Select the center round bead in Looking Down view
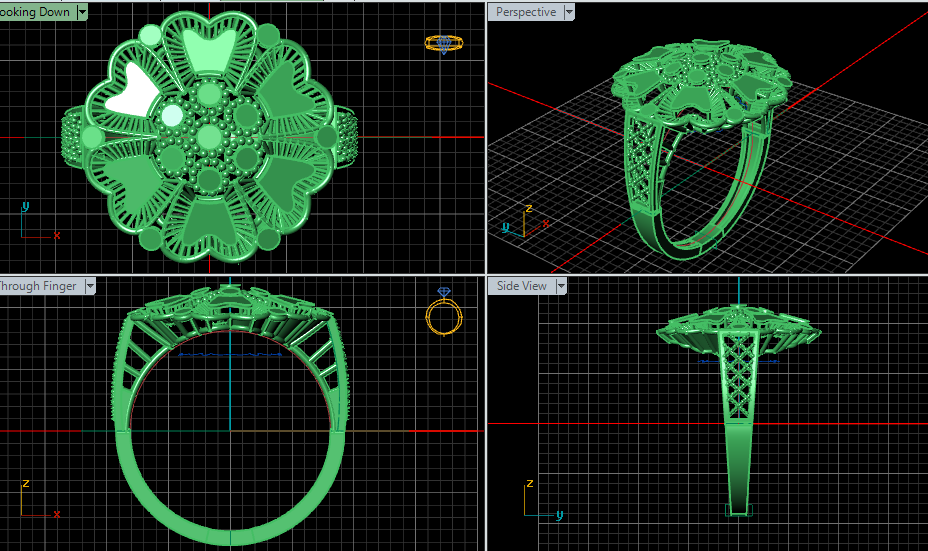The height and width of the screenshot is (551, 928). 209,136
